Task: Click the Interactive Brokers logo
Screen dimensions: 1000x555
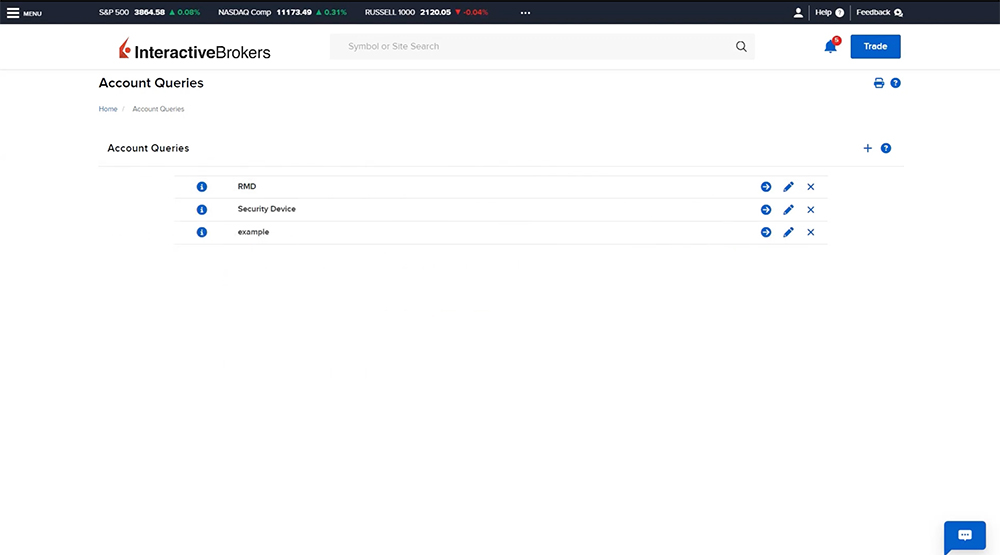Action: [x=194, y=49]
